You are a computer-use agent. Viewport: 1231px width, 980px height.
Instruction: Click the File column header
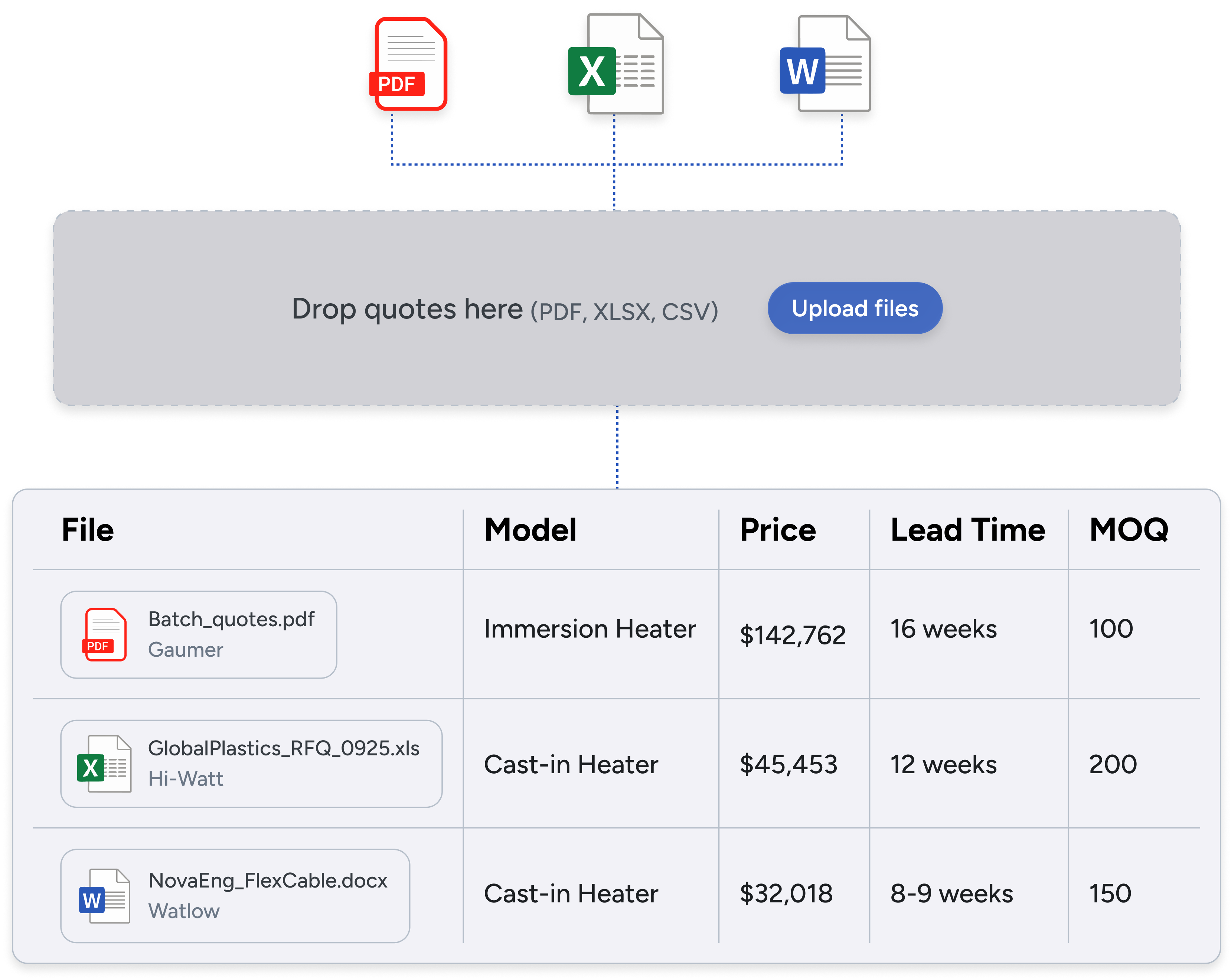click(88, 530)
